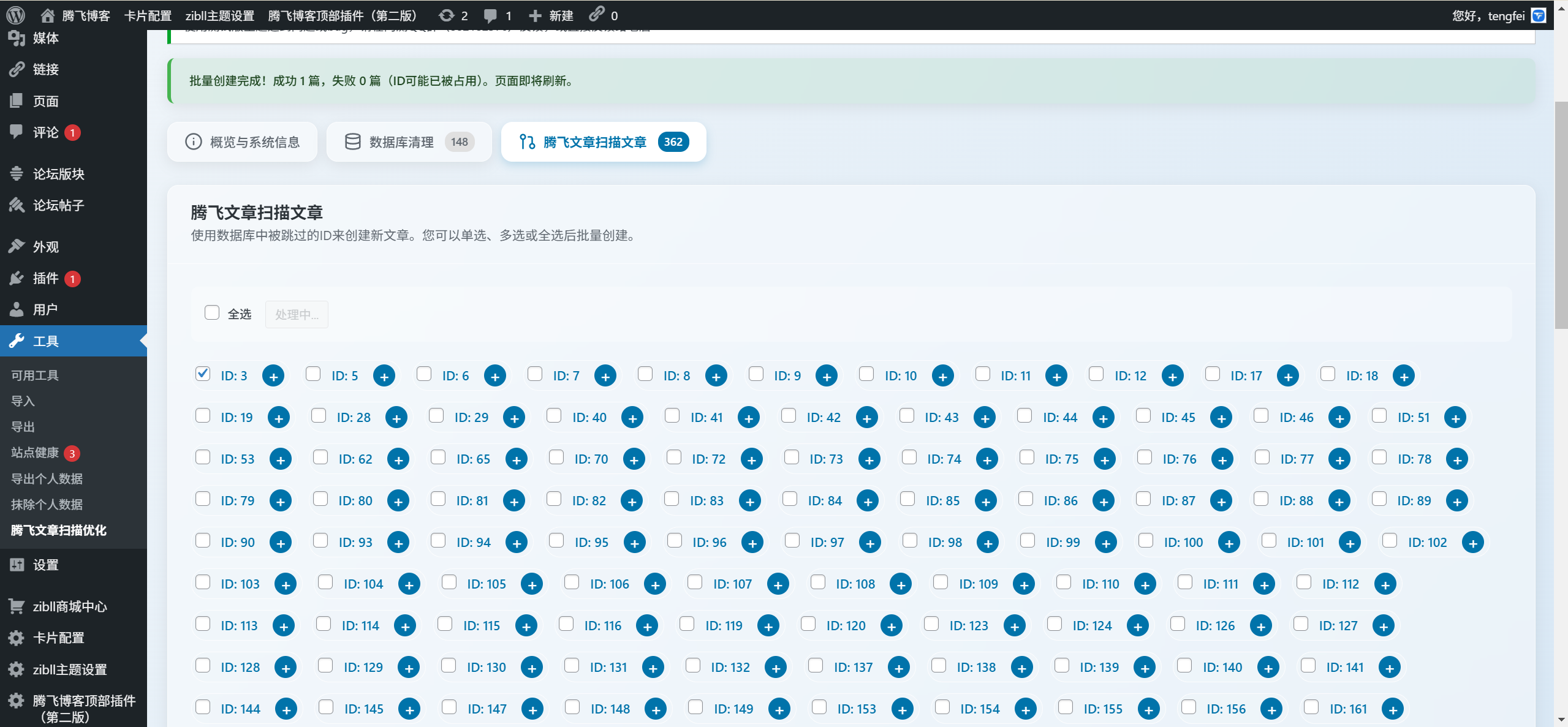Click the plus icon next to ID: 161
The height and width of the screenshot is (727, 1568).
[x=1392, y=709]
